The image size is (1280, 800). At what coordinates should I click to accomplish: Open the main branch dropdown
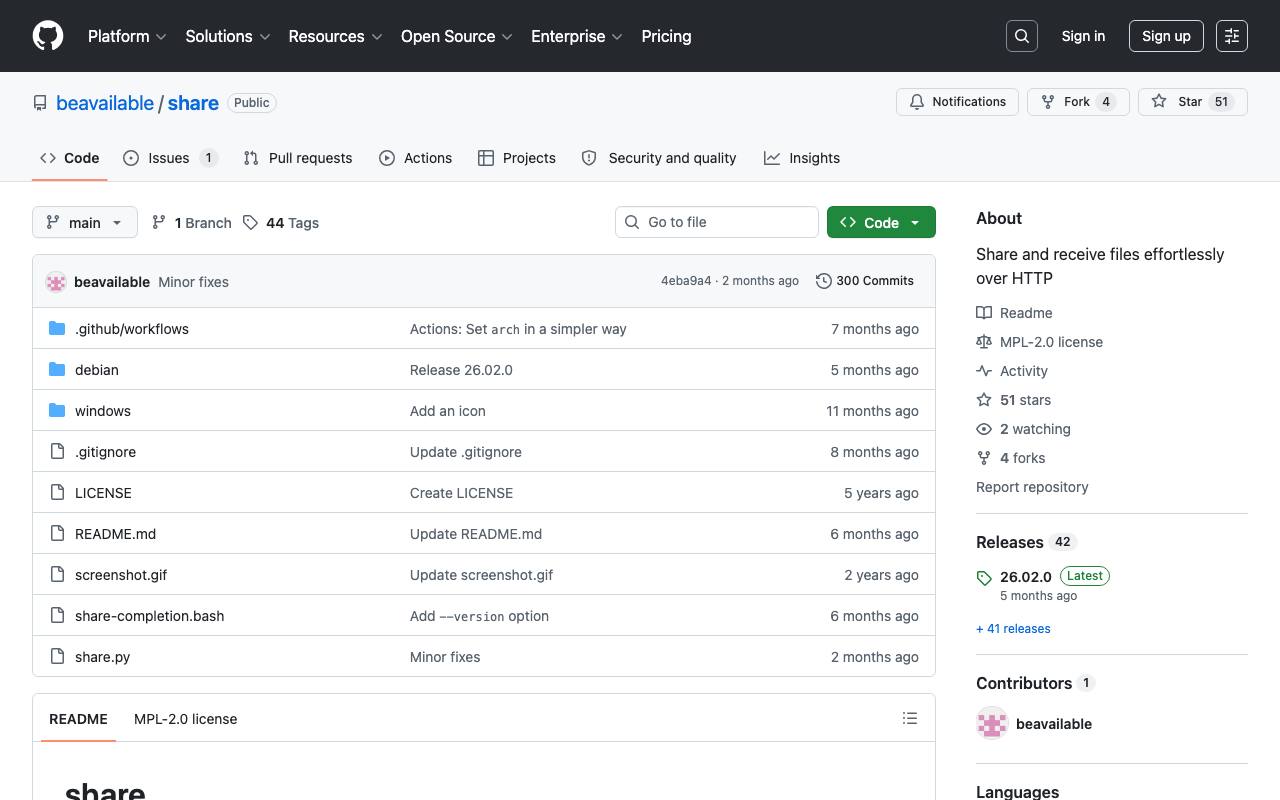85,222
